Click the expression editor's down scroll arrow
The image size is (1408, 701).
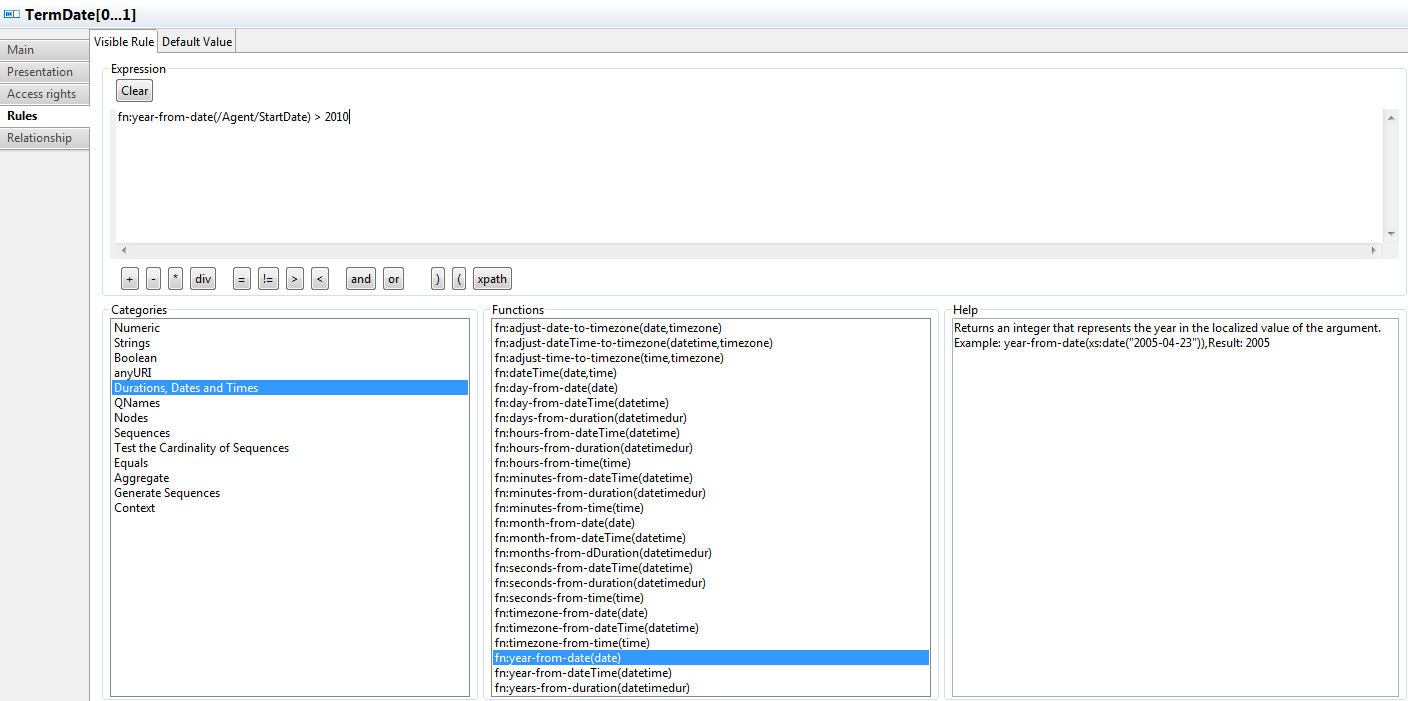1391,234
